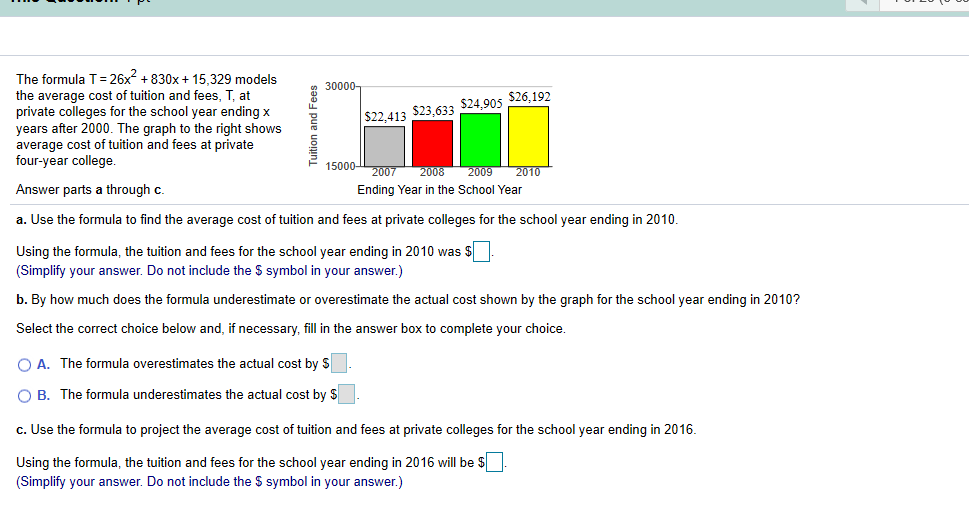Screen dimensions: 969x531
Task: Click the $26,192 label above yellow bar
Action: click(x=530, y=97)
